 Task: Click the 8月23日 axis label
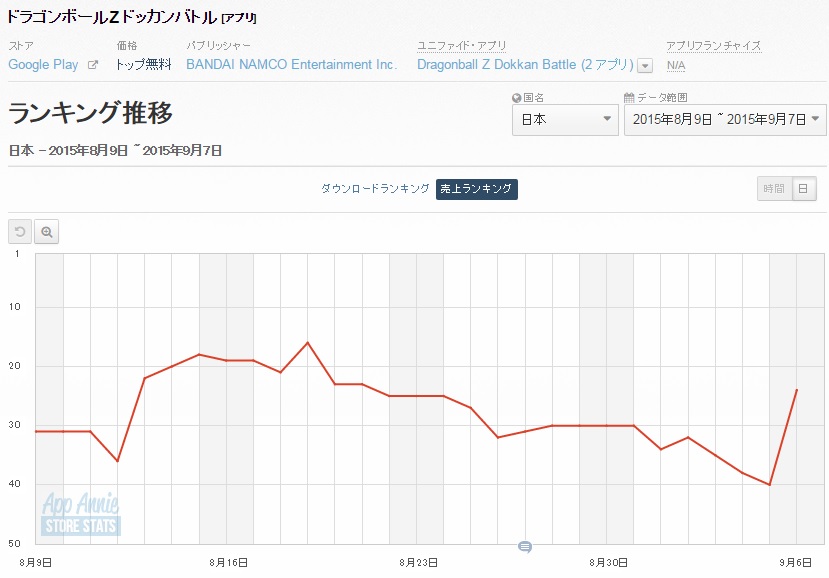418,563
